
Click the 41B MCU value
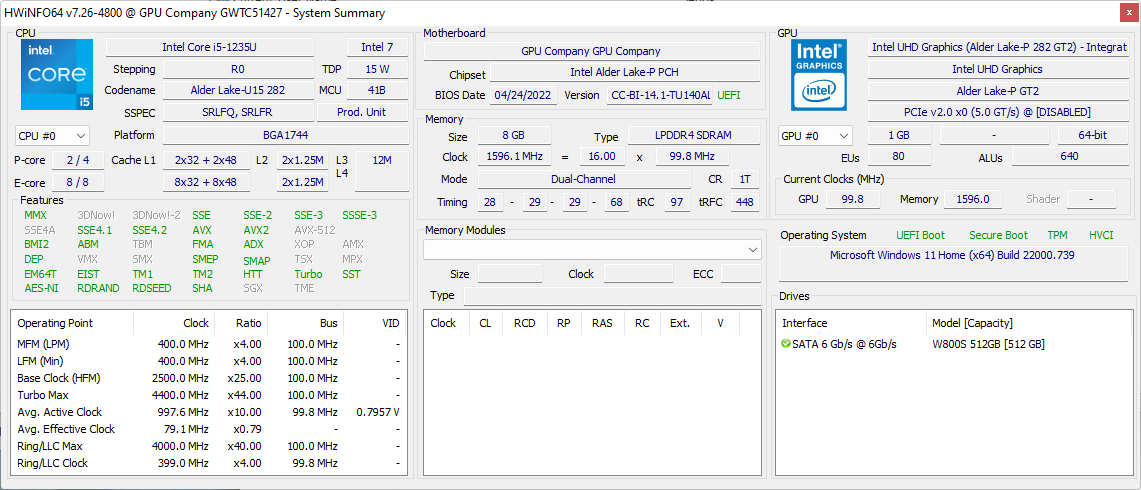(x=377, y=90)
